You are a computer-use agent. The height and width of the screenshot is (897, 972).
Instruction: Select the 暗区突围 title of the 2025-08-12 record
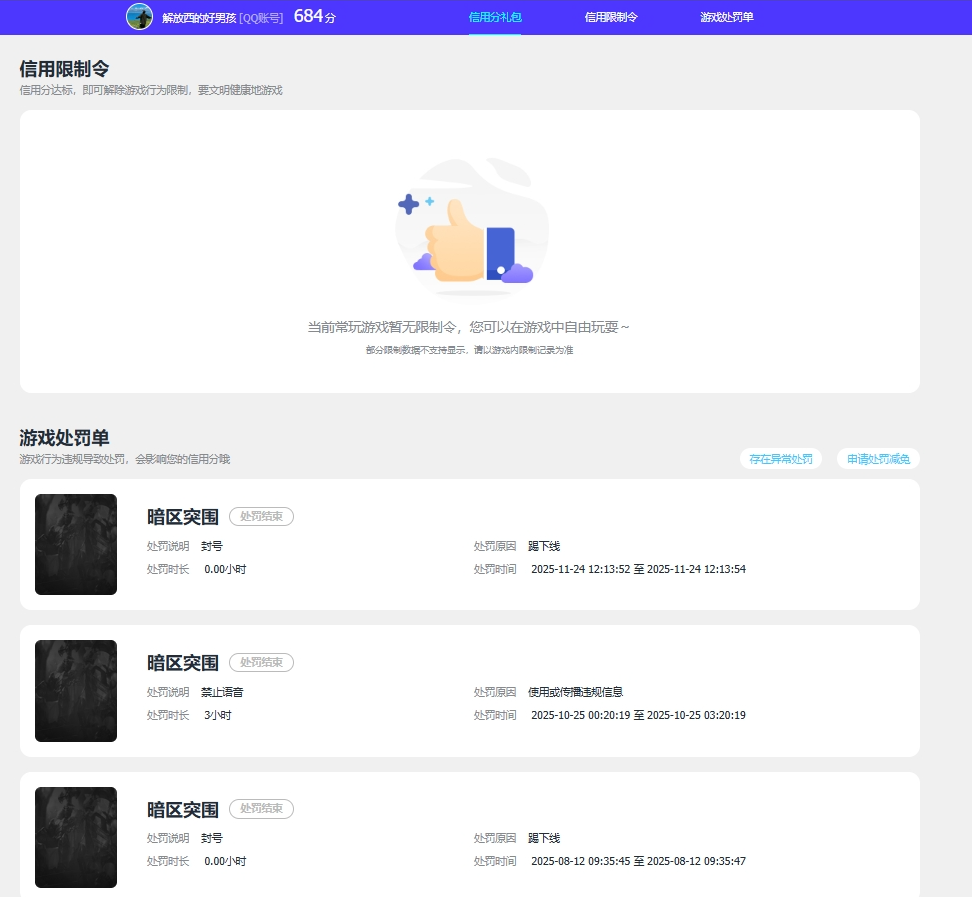[182, 810]
